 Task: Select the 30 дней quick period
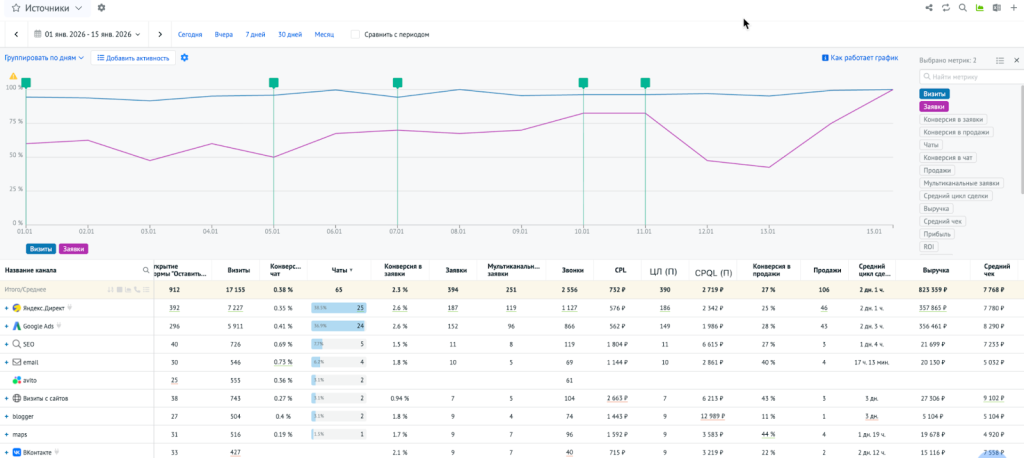click(289, 34)
